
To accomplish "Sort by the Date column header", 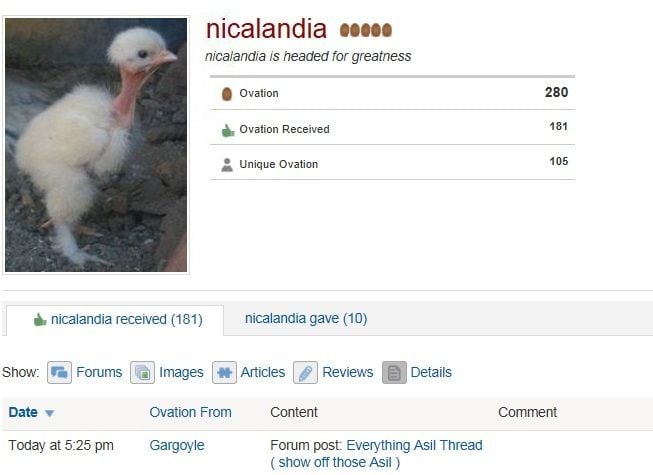I will pyautogui.click(x=23, y=412).
